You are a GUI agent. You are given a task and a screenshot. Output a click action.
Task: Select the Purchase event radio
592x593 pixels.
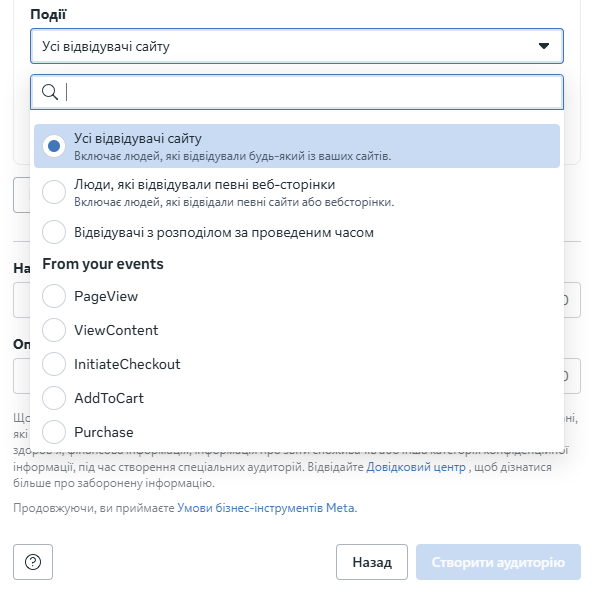pos(54,432)
